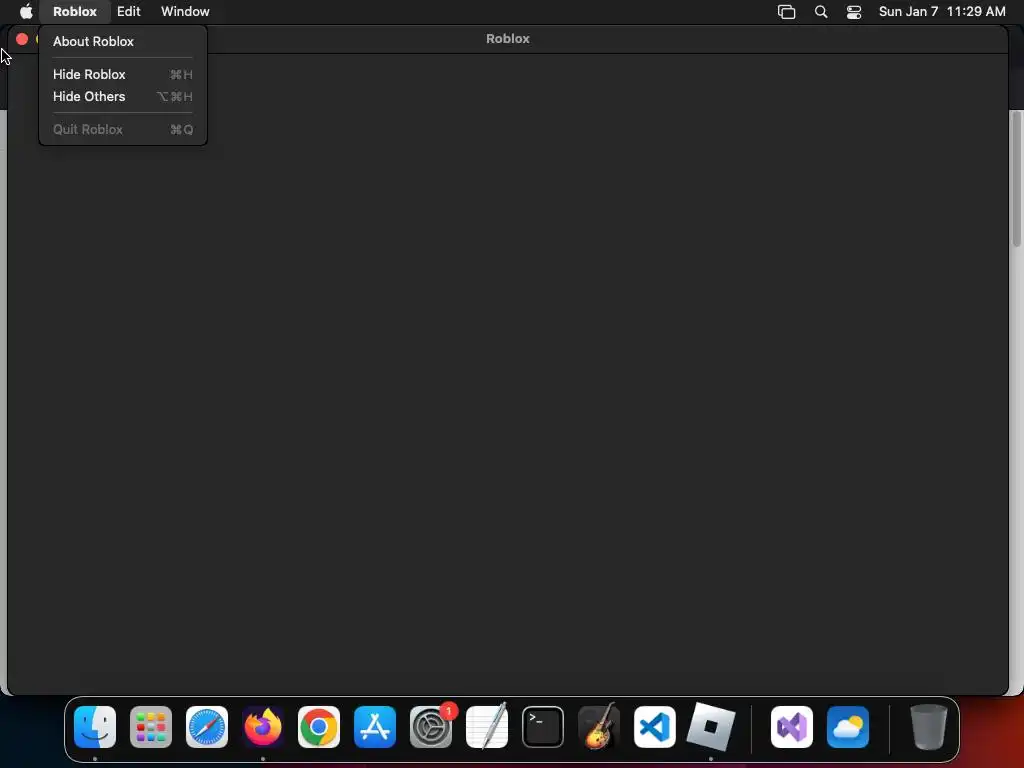
Task: Open Visual Studio Code from the Dock
Action: click(x=655, y=727)
